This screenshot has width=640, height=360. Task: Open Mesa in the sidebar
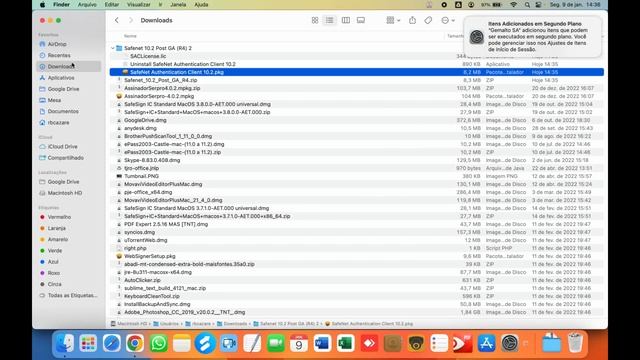54,100
